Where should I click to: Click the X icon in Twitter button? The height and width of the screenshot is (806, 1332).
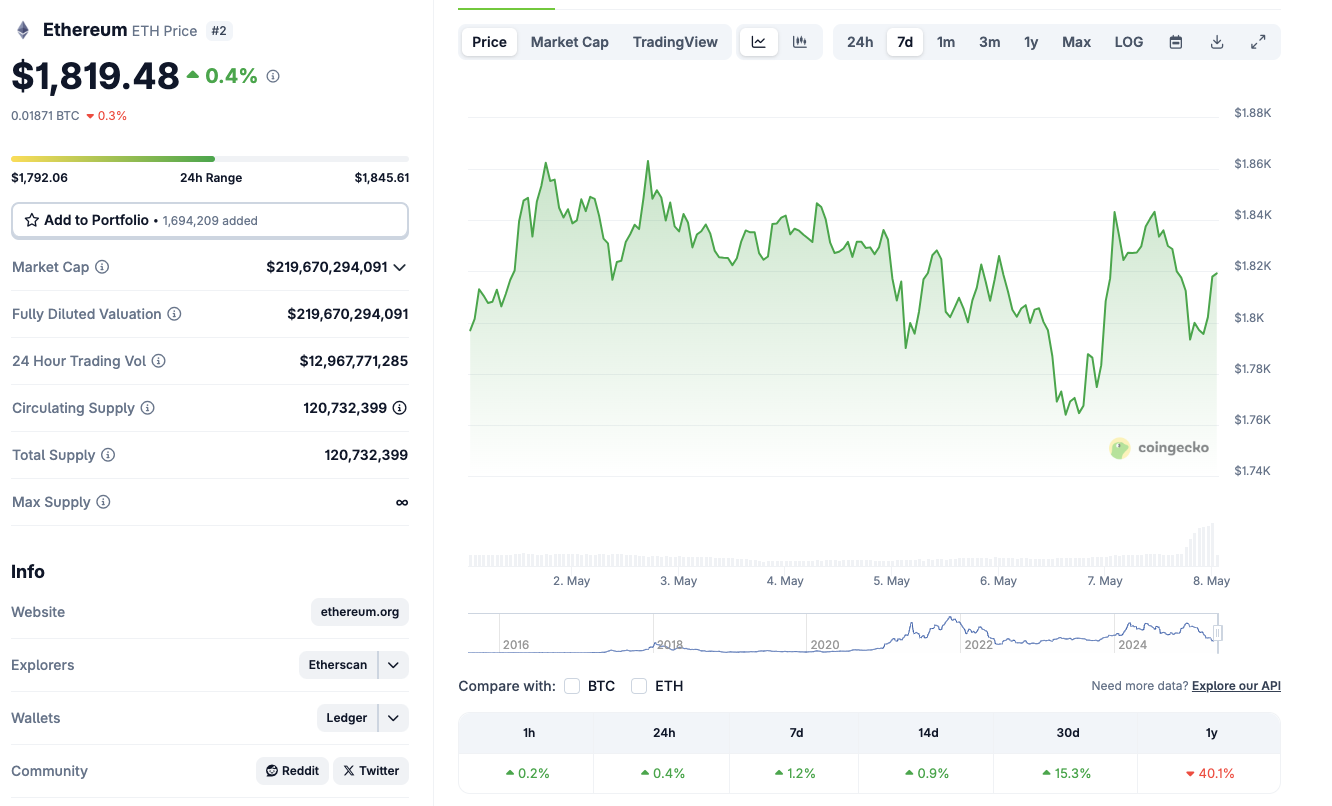[x=349, y=771]
